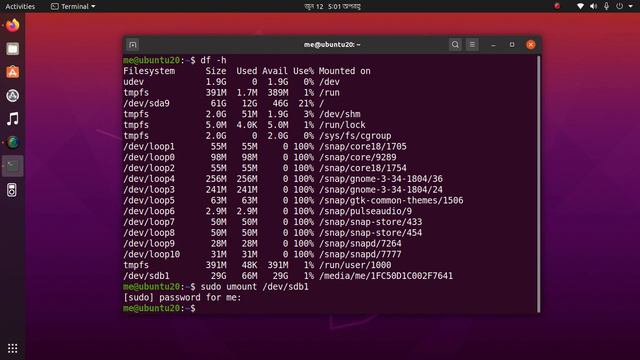
Task: Click the terminal vertical scrollbar
Action: pos(539,184)
